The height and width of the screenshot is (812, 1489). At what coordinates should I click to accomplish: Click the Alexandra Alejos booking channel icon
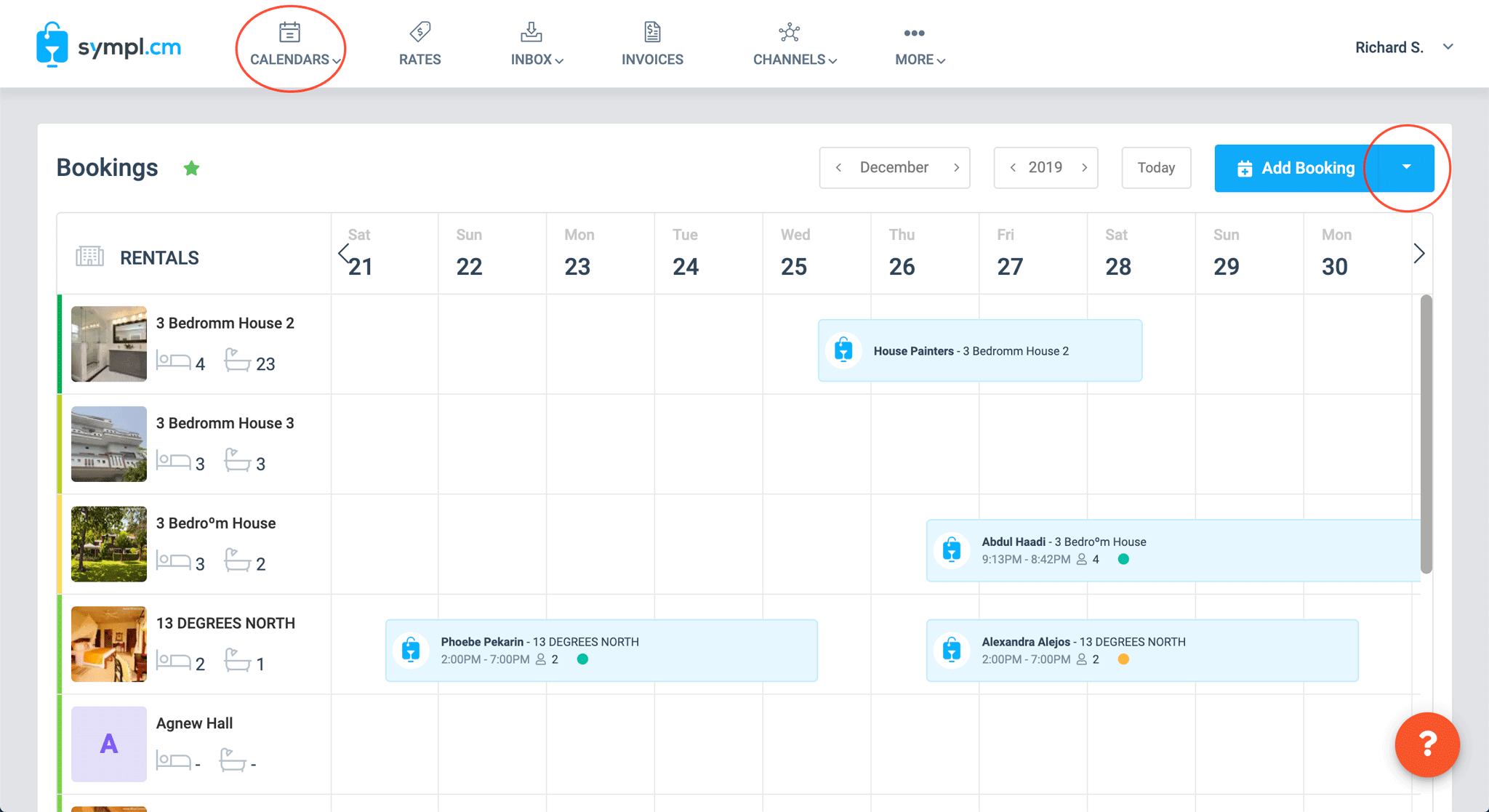(952, 650)
